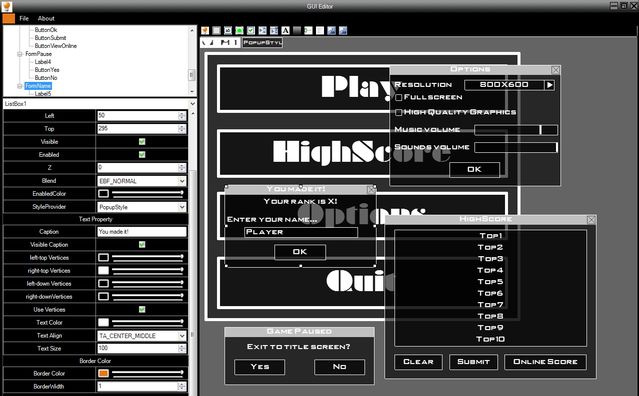Select the green circle radio widget tool
The width and height of the screenshot is (639, 396).
point(239,31)
